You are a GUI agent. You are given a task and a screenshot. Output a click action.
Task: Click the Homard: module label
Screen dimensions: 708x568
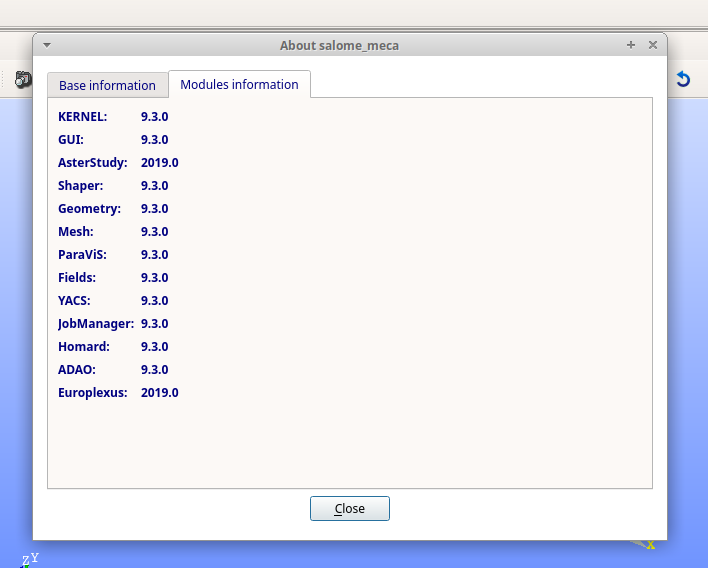coord(84,347)
